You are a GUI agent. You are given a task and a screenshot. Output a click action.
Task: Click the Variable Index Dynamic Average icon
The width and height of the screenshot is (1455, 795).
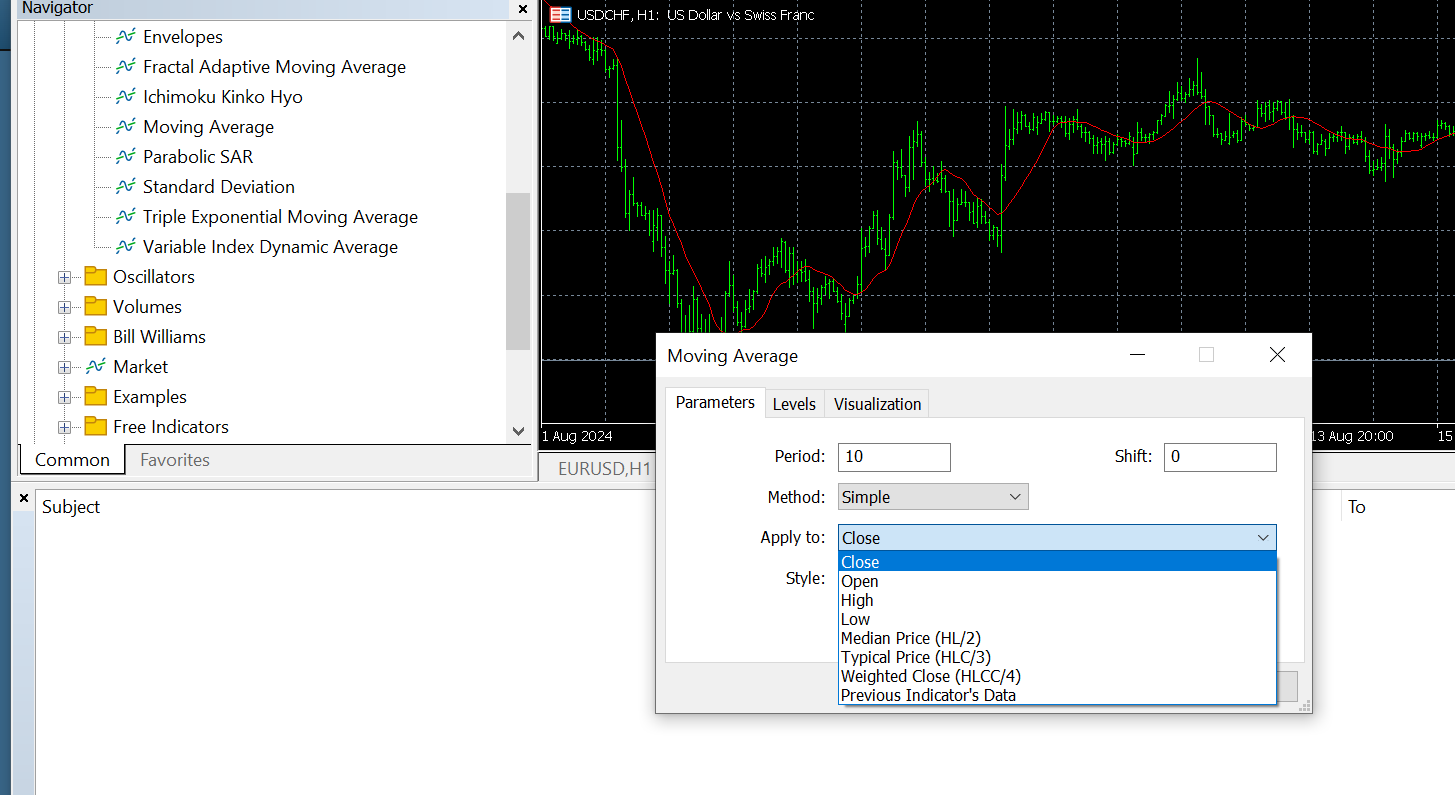point(126,247)
